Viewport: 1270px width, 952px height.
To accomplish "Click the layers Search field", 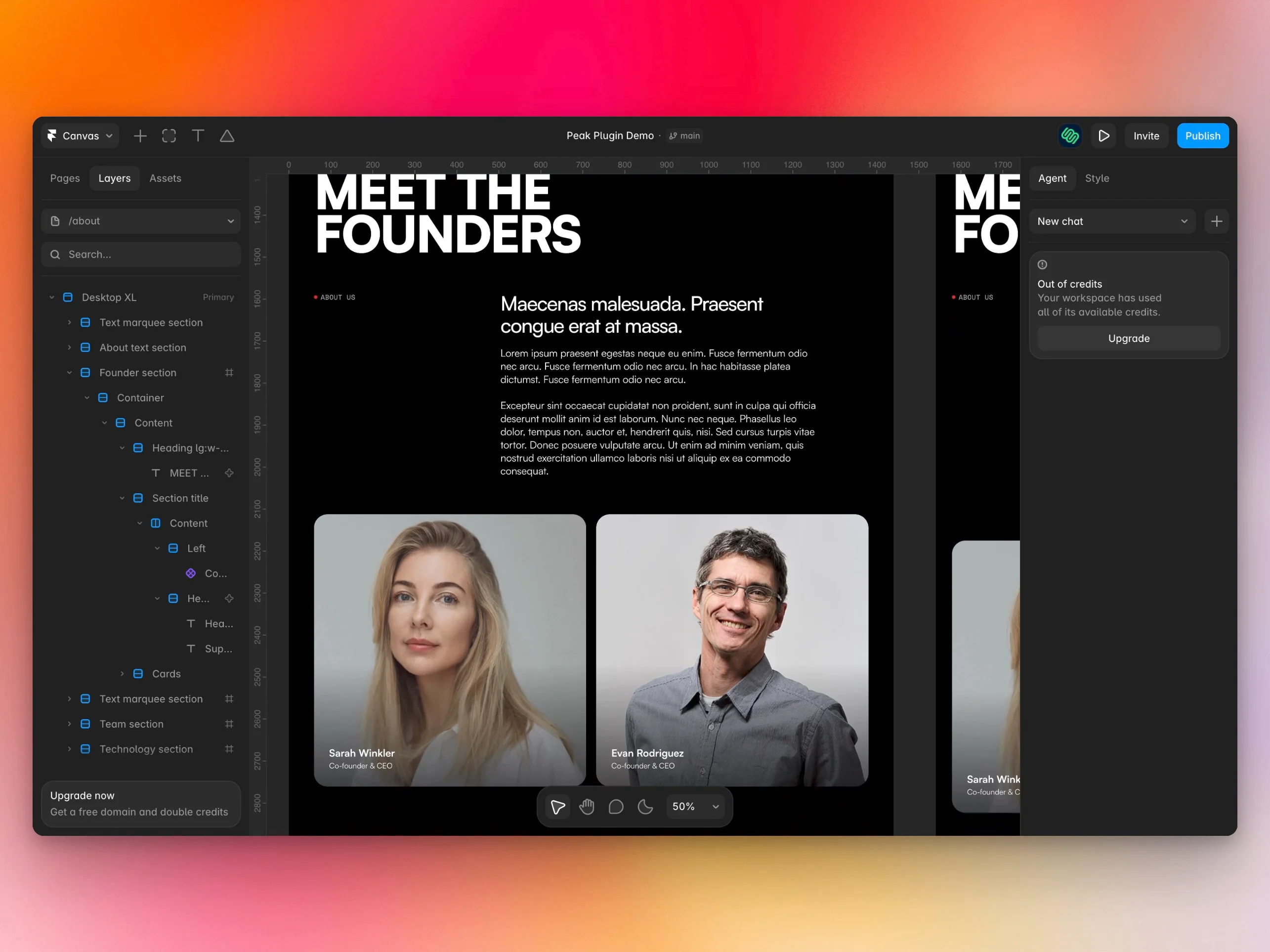I will pyautogui.click(x=141, y=255).
